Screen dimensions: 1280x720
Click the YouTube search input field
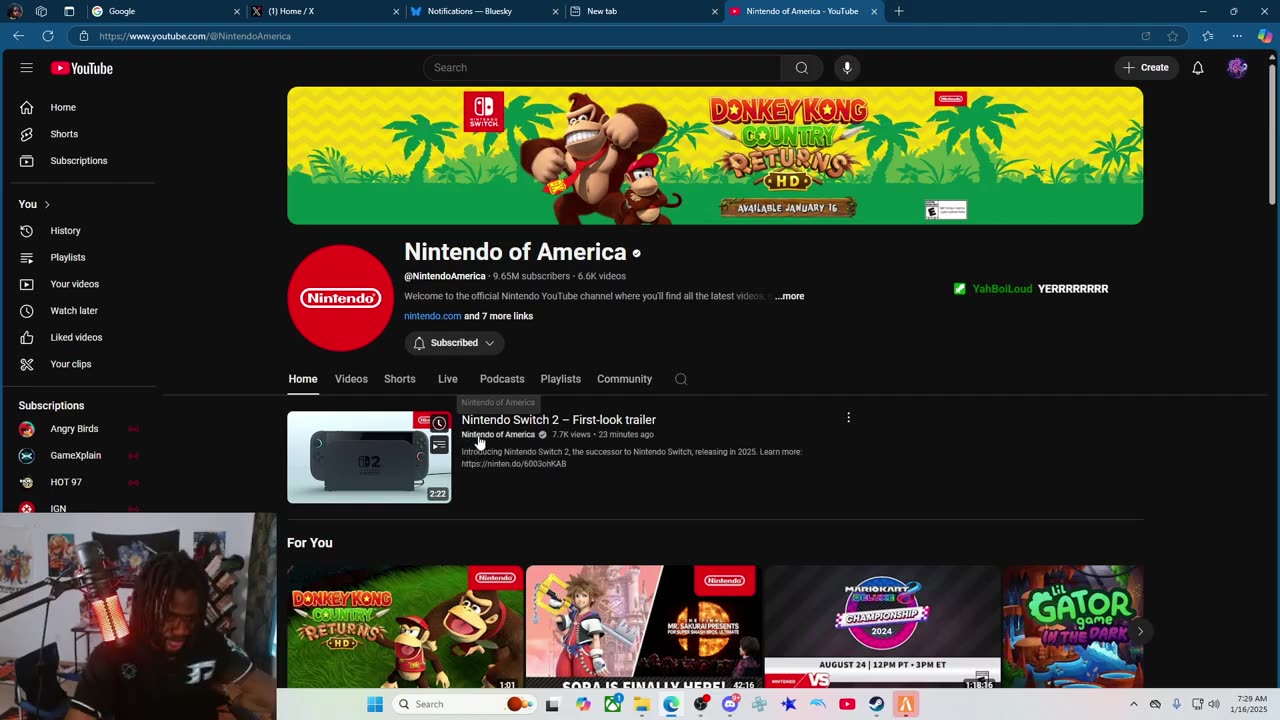(602, 68)
